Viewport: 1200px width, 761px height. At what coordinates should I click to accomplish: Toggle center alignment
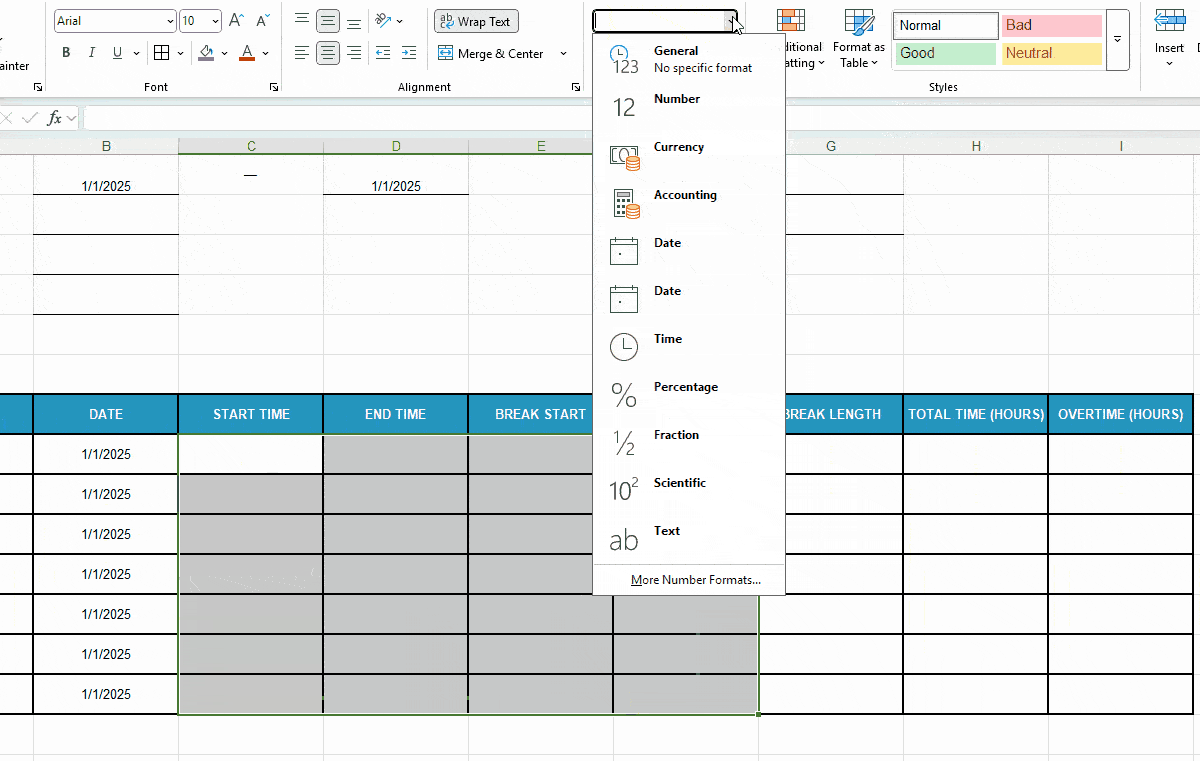pos(328,53)
